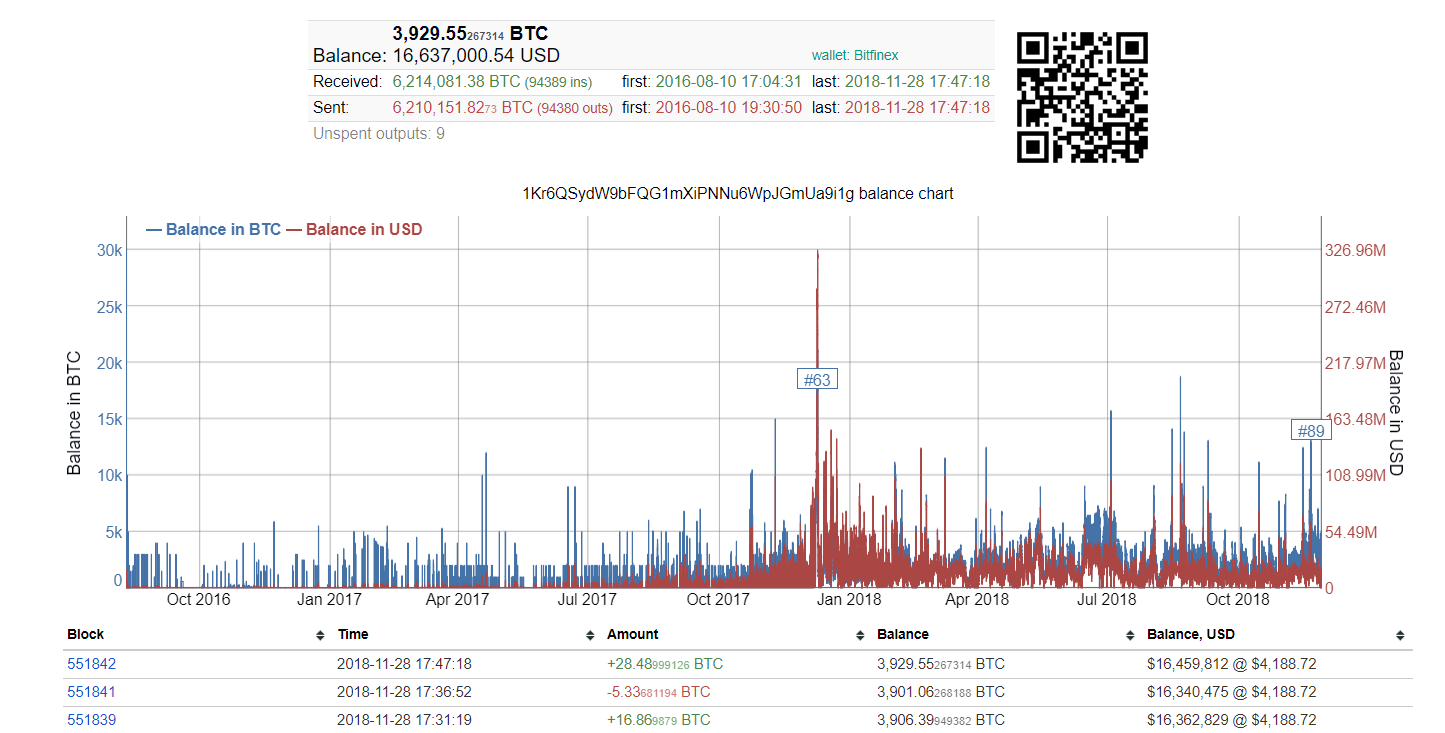Image resolution: width=1445 pixels, height=733 pixels.
Task: Select the #89 chart annotation marker
Action: [x=1310, y=431]
